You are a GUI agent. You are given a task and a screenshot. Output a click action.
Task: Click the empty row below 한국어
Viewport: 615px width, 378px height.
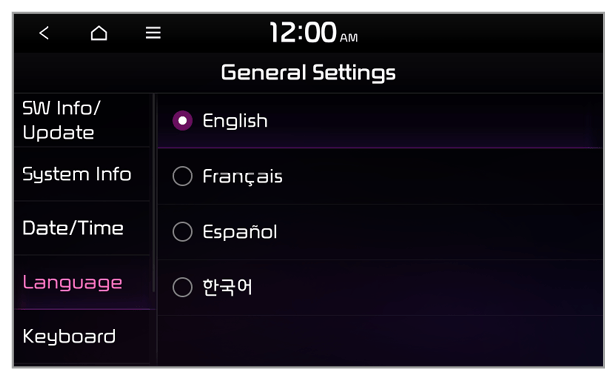[x=380, y=340]
